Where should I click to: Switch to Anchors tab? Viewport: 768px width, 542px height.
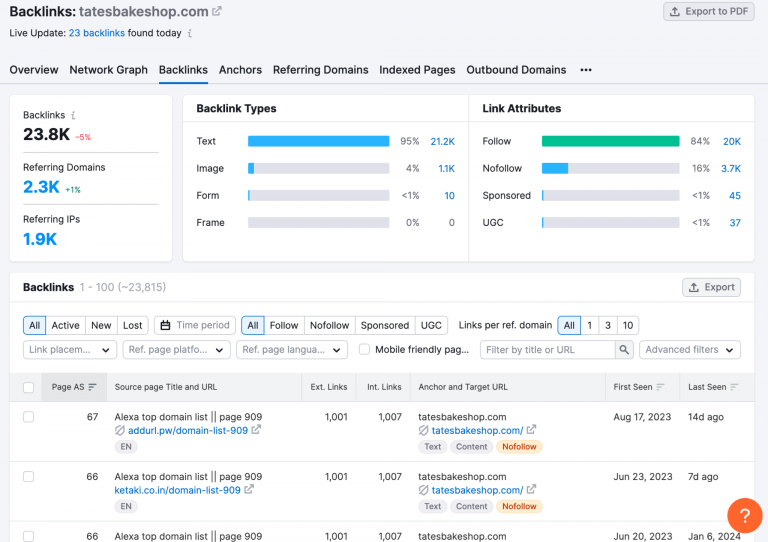point(240,70)
